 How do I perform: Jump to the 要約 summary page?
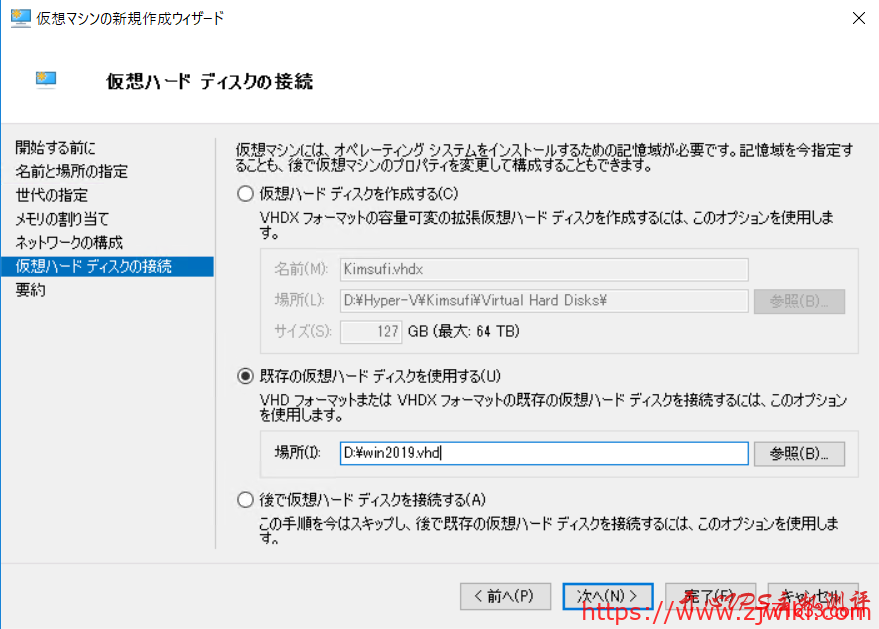coord(38,290)
